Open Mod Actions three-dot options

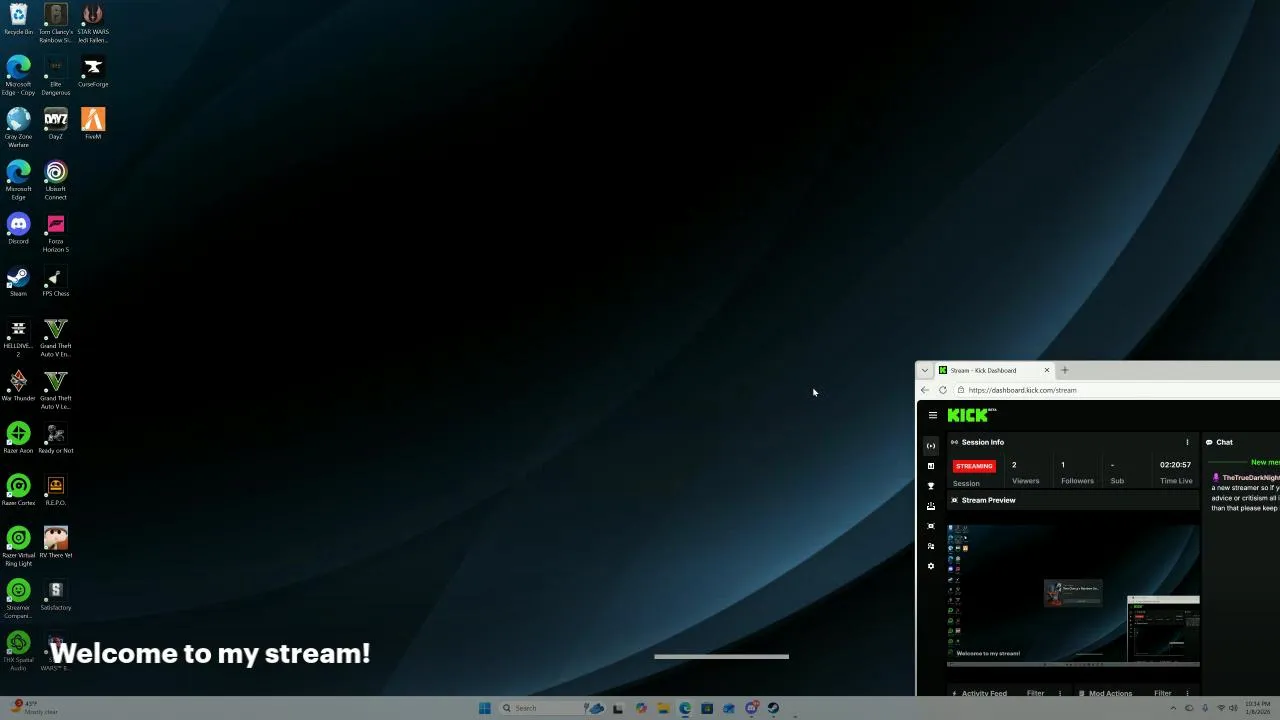point(1187,693)
